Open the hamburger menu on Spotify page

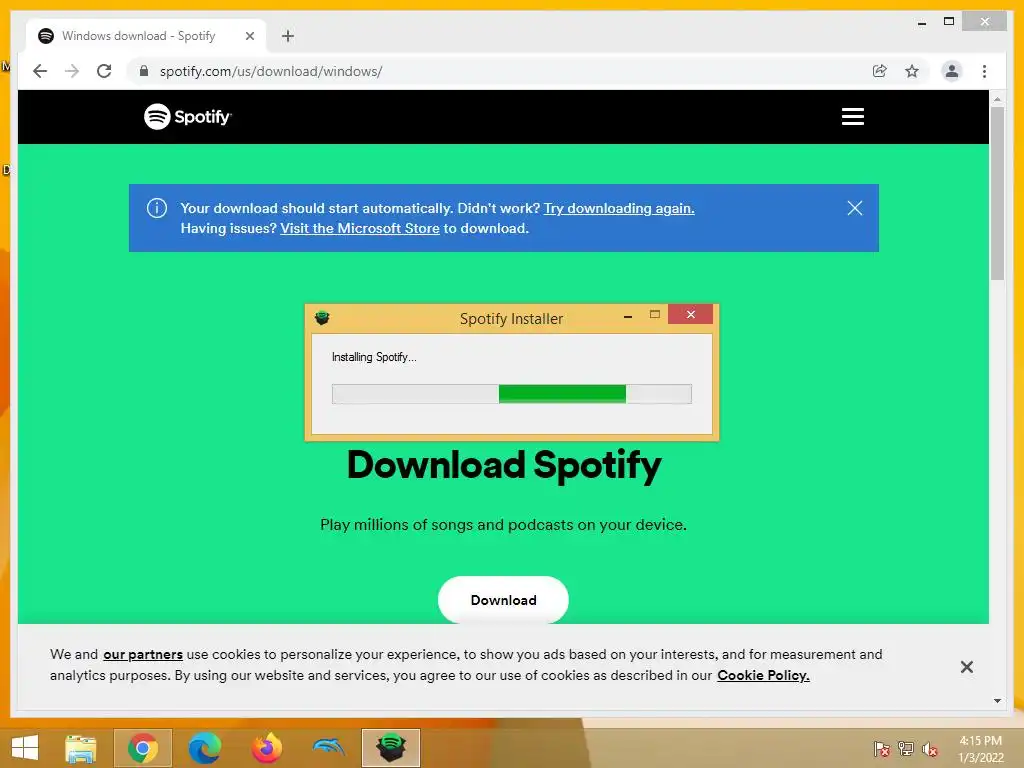(x=852, y=116)
